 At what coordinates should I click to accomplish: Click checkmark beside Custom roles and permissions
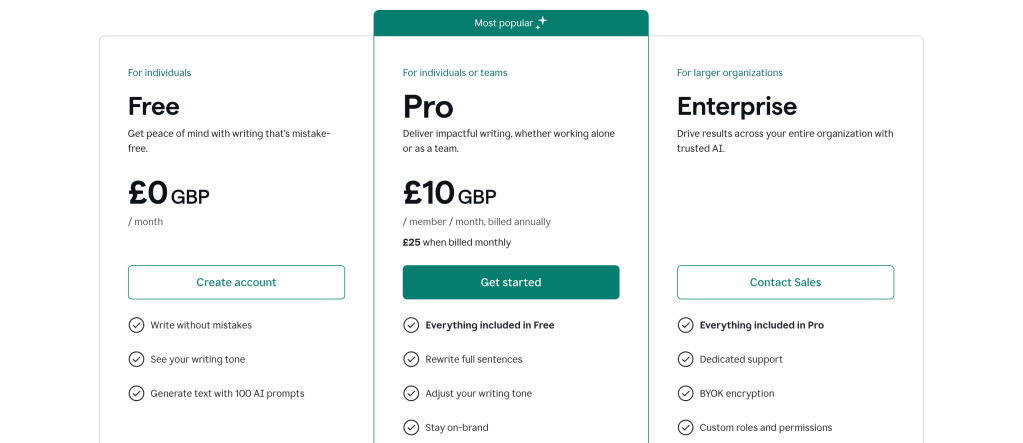685,427
